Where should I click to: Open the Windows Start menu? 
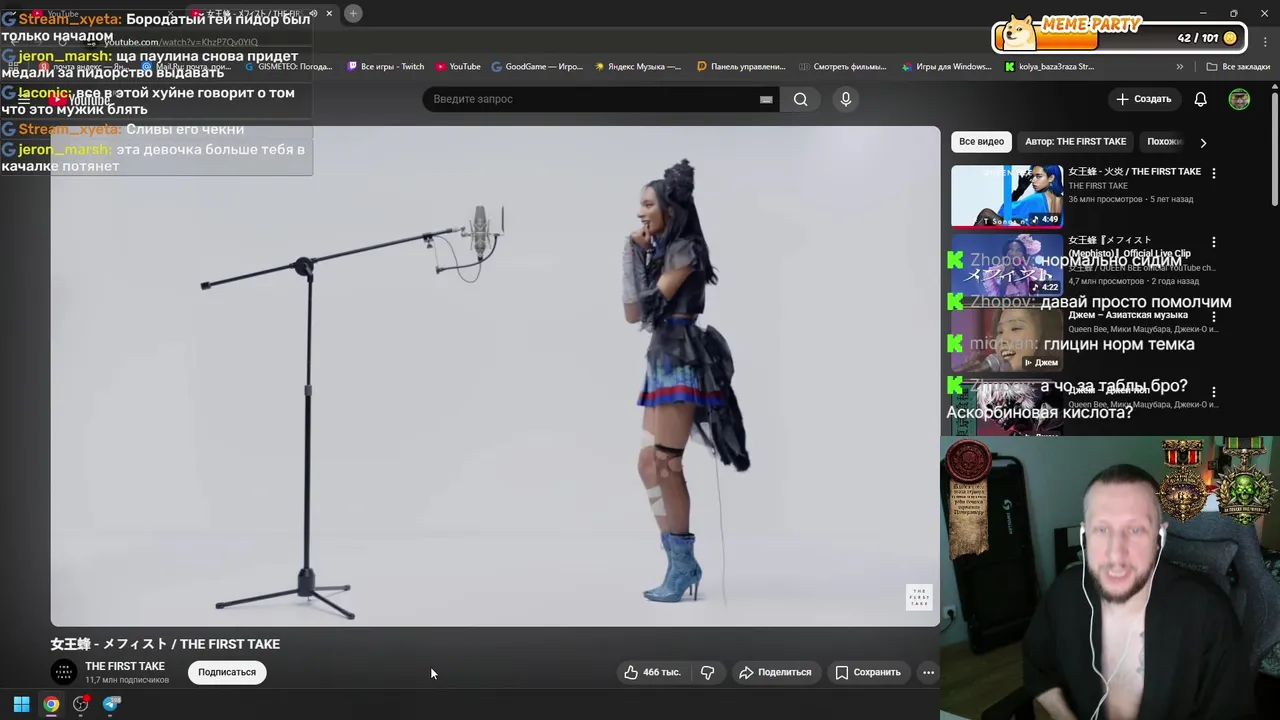tap(21, 704)
